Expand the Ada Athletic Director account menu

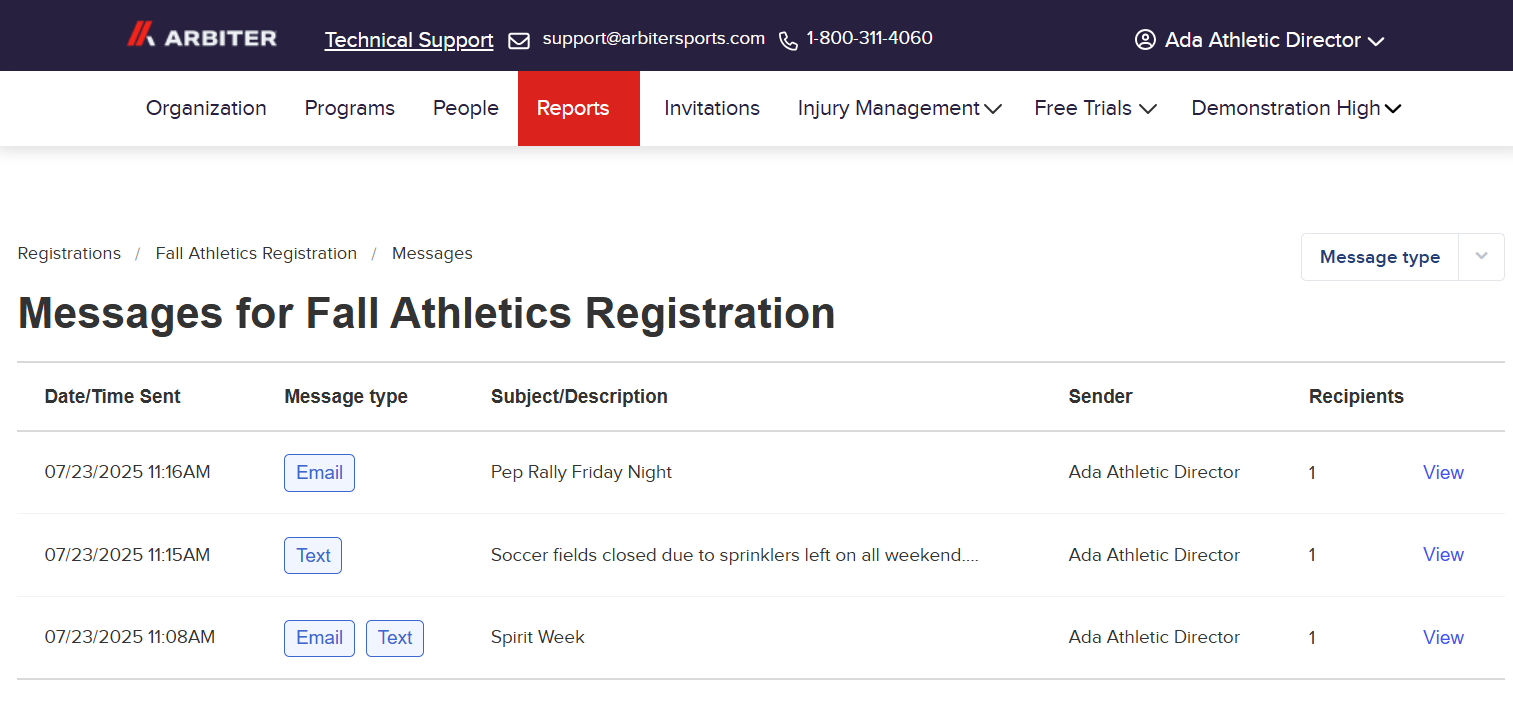pos(1260,40)
